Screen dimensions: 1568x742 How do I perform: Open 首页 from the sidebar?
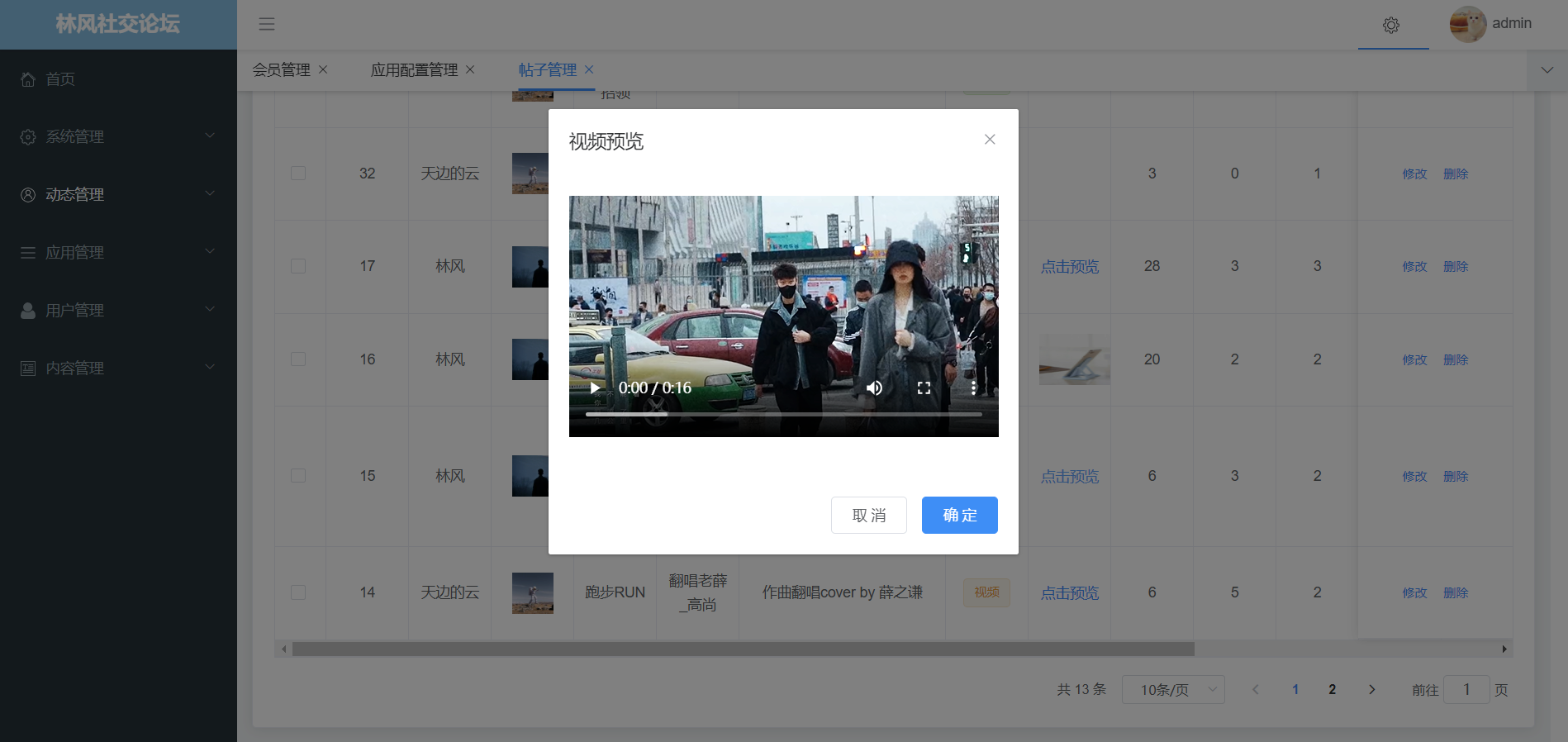(x=60, y=79)
